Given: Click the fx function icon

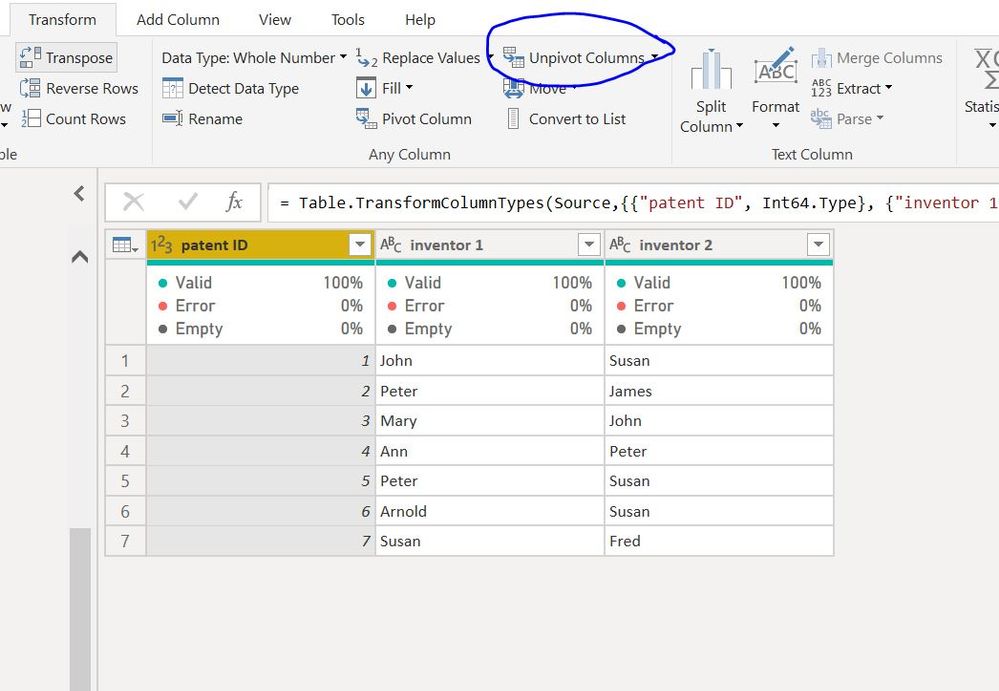Looking at the screenshot, I should (234, 202).
